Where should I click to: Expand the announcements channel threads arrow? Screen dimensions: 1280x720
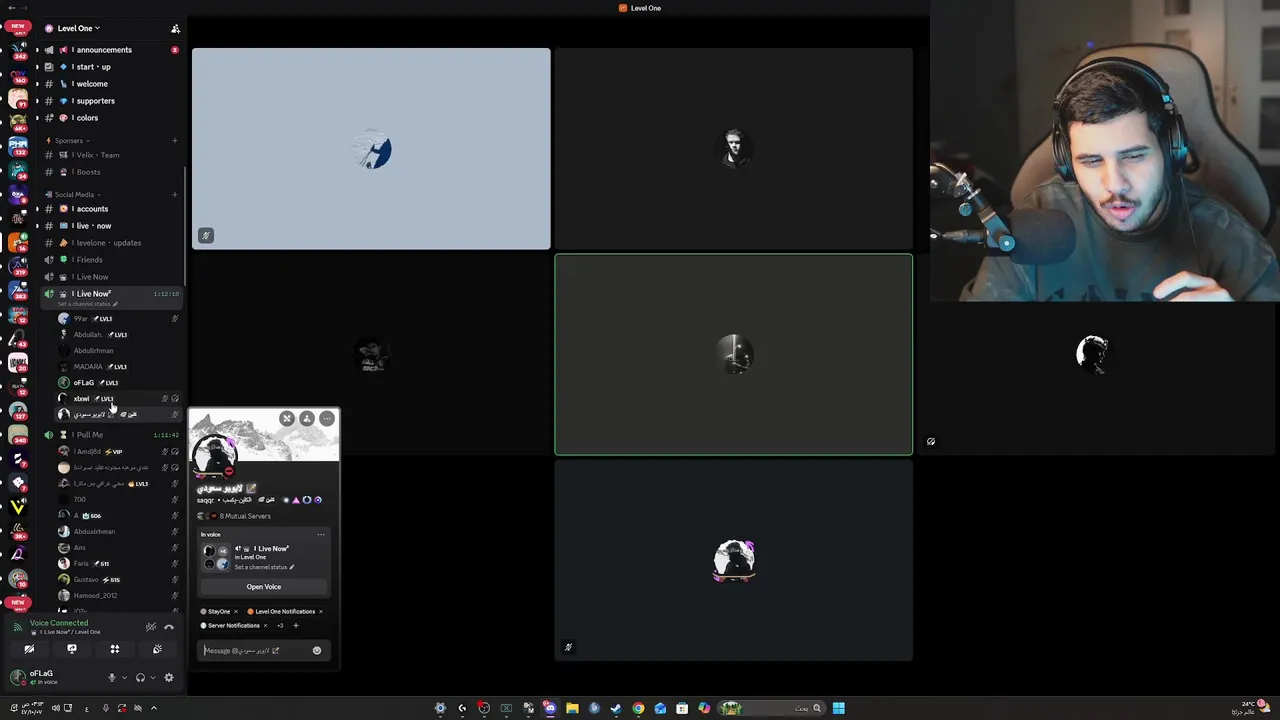click(37, 50)
